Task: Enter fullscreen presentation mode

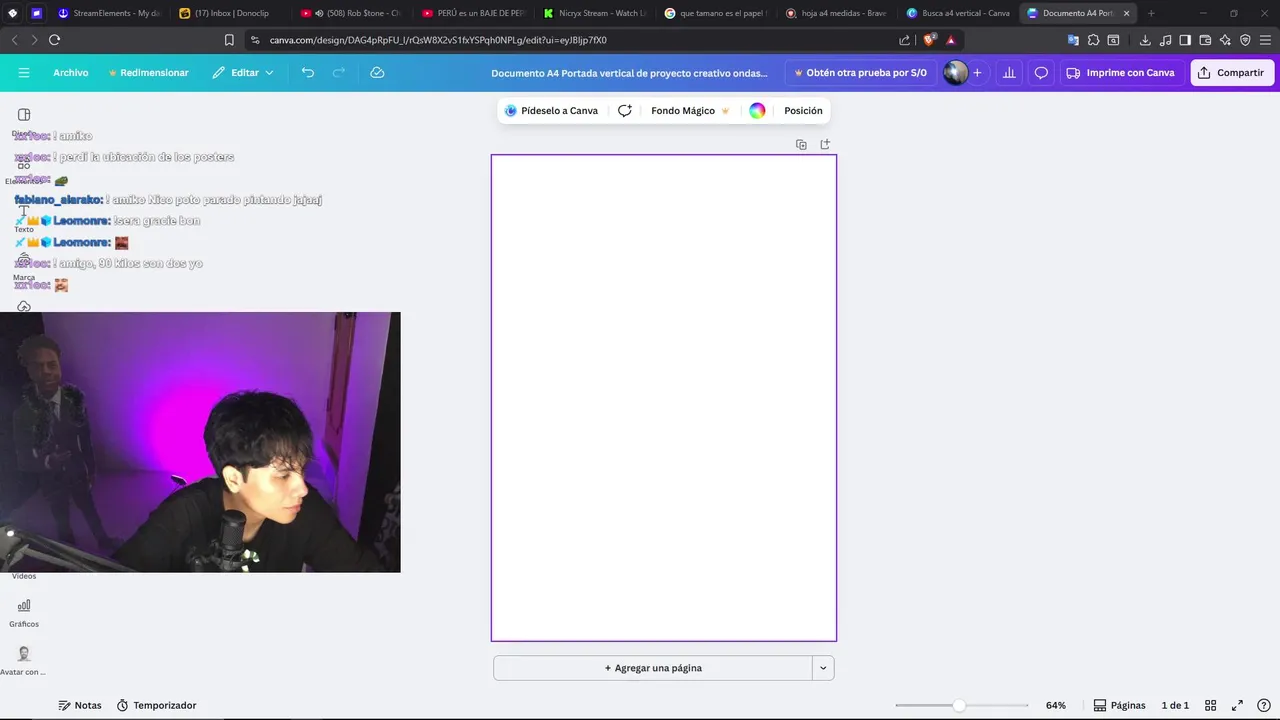Action: tap(1237, 705)
